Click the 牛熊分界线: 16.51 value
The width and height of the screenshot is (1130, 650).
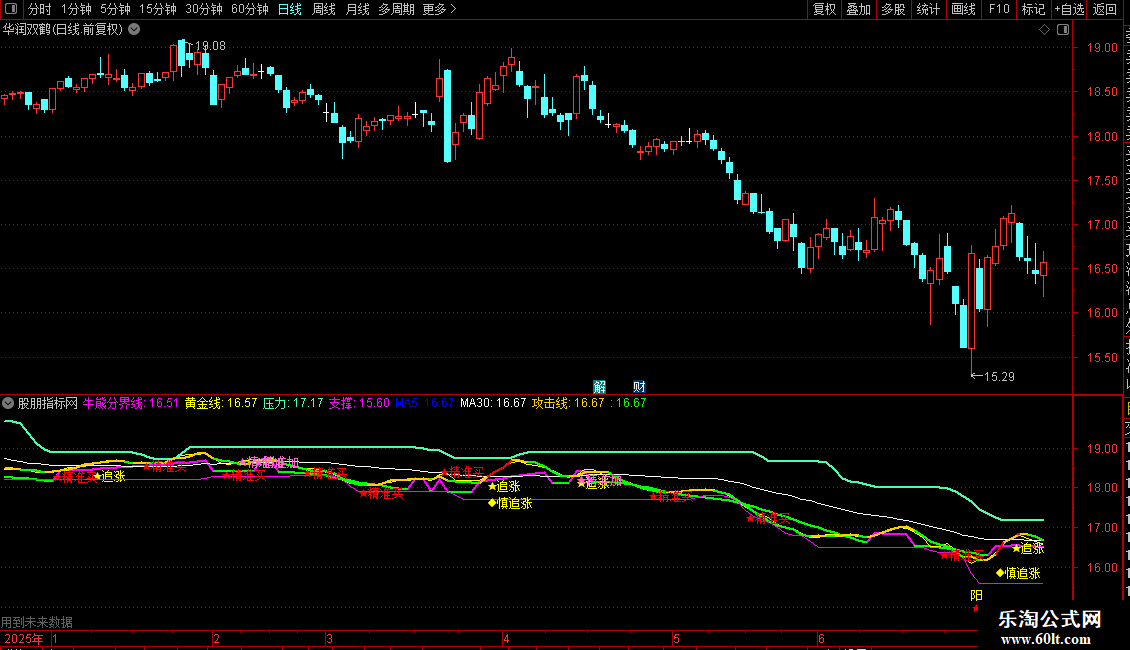click(130, 404)
